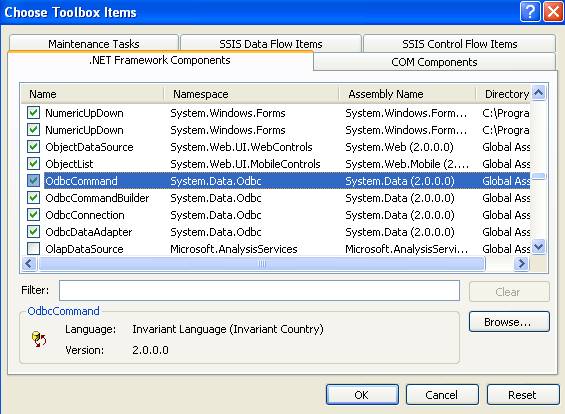Image resolution: width=565 pixels, height=414 pixels.
Task: Click the vertical scrollbar up arrow
Action: pyautogui.click(x=539, y=93)
